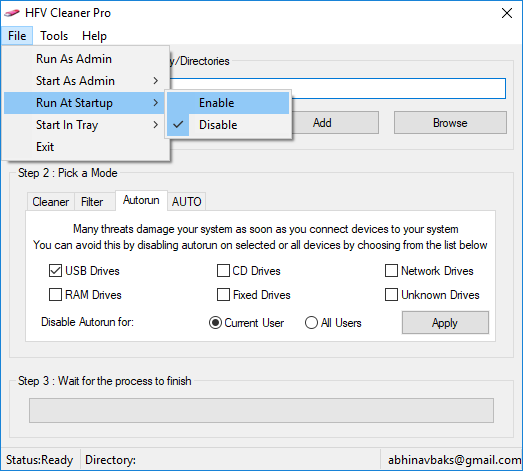Switch to the AUTO tab

coord(186,202)
